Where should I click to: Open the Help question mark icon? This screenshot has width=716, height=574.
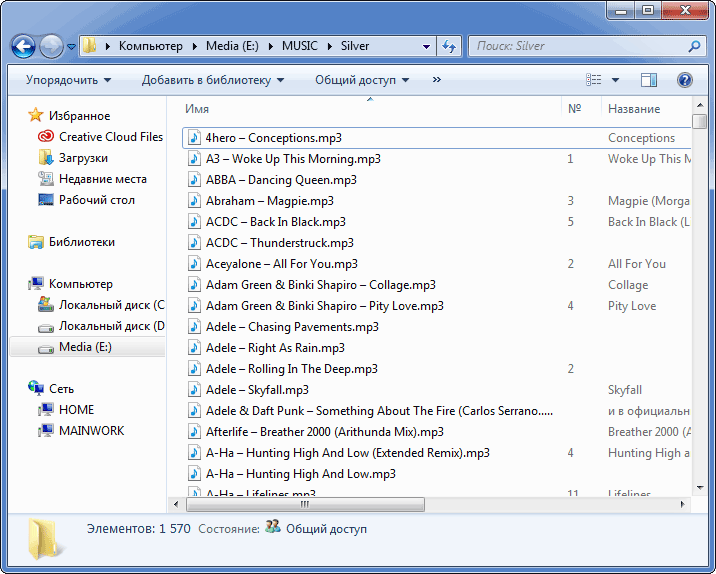[685, 80]
